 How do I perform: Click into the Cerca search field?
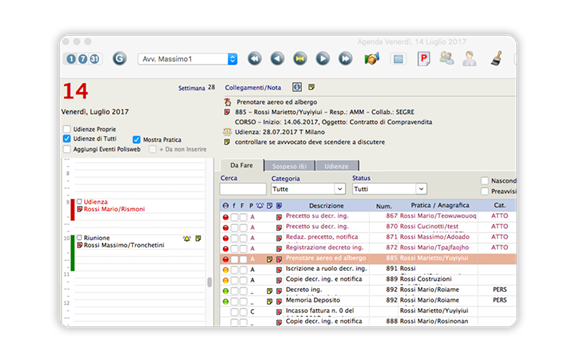tap(243, 189)
